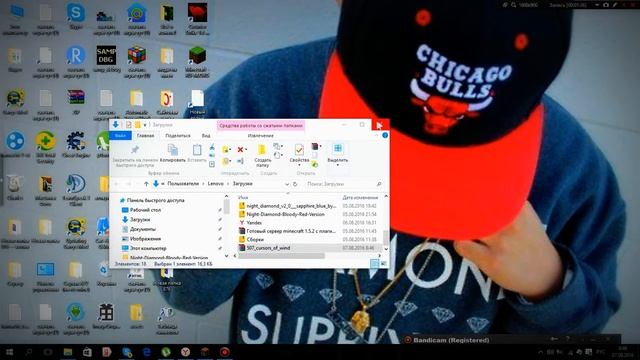Click Пользователи in the address breadcrumb

click(x=183, y=184)
